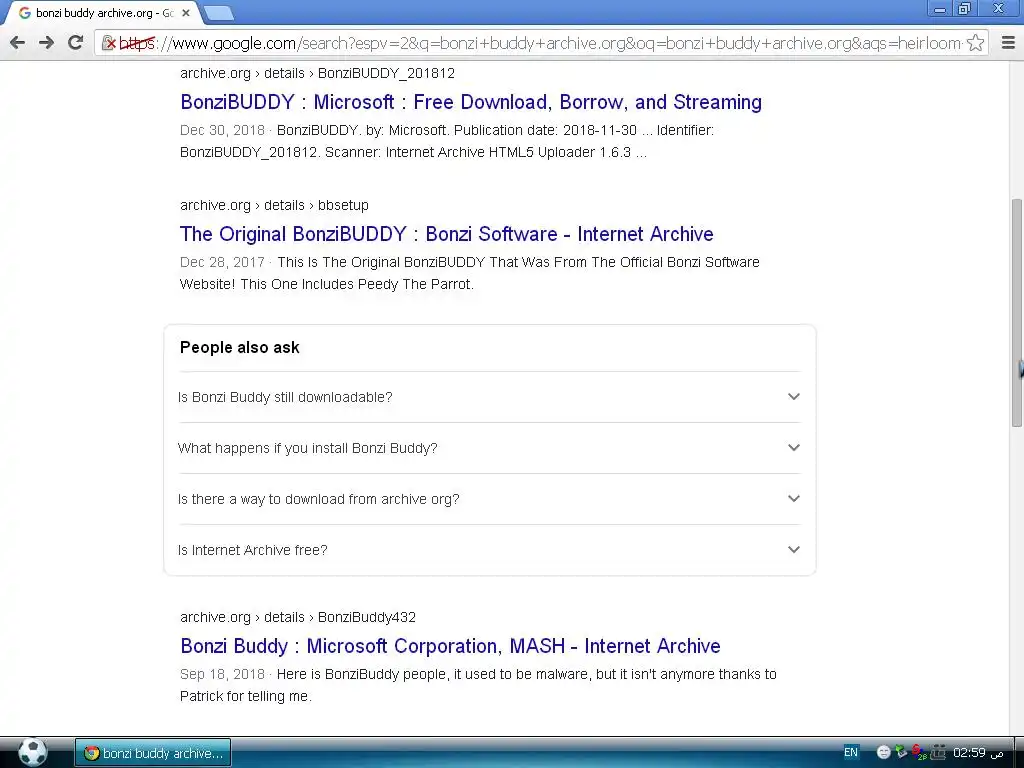Open the clock showing 02:59
The image size is (1024, 768).
(978, 752)
